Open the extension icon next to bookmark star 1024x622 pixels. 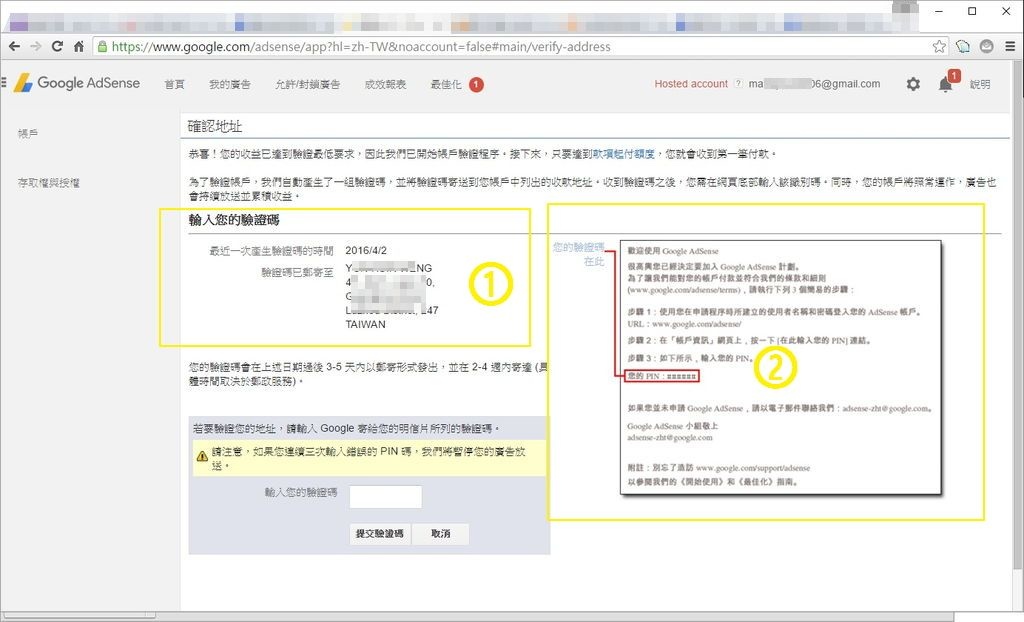tap(963, 46)
